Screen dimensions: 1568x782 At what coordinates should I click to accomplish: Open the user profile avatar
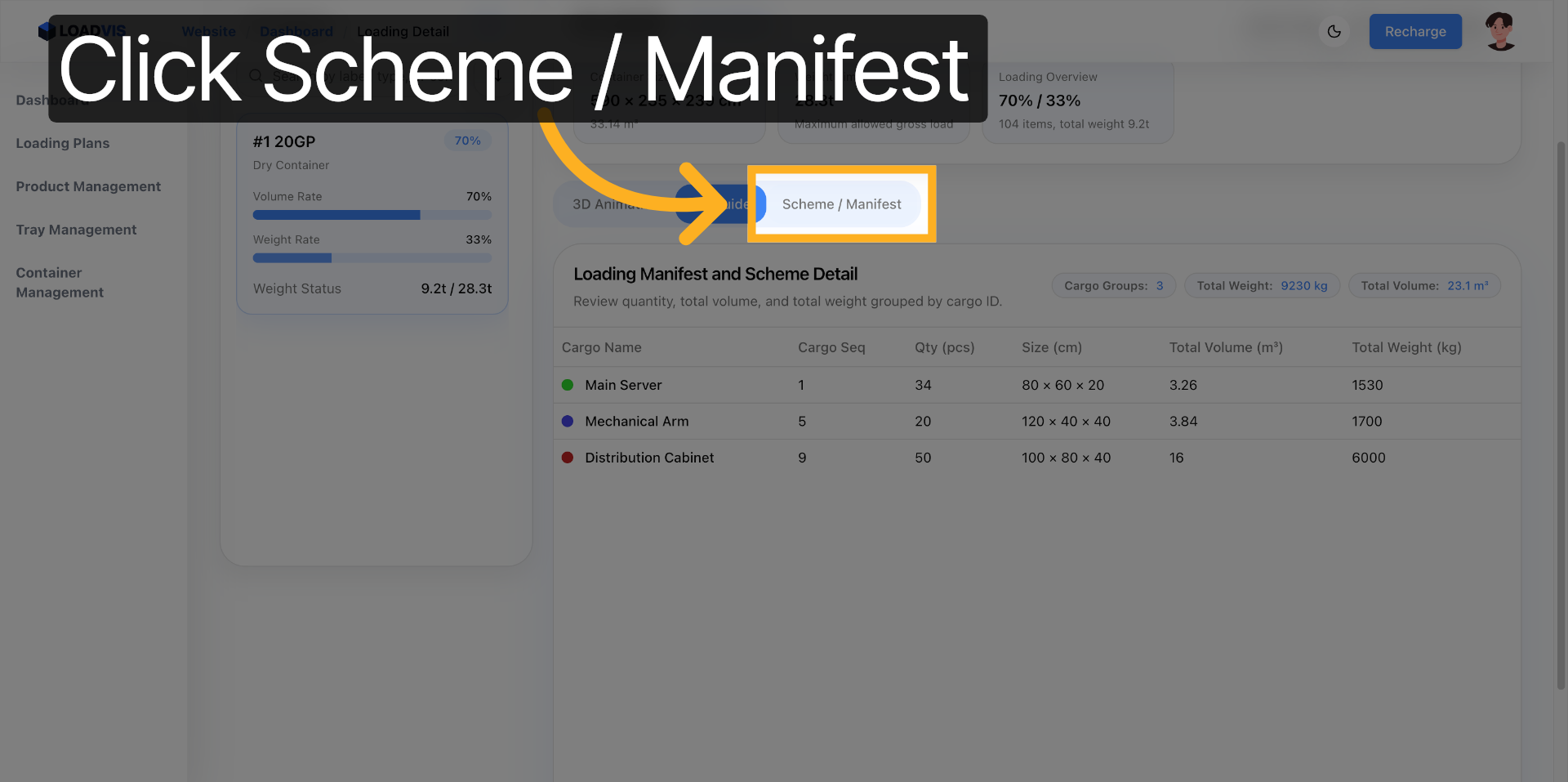[x=1500, y=32]
